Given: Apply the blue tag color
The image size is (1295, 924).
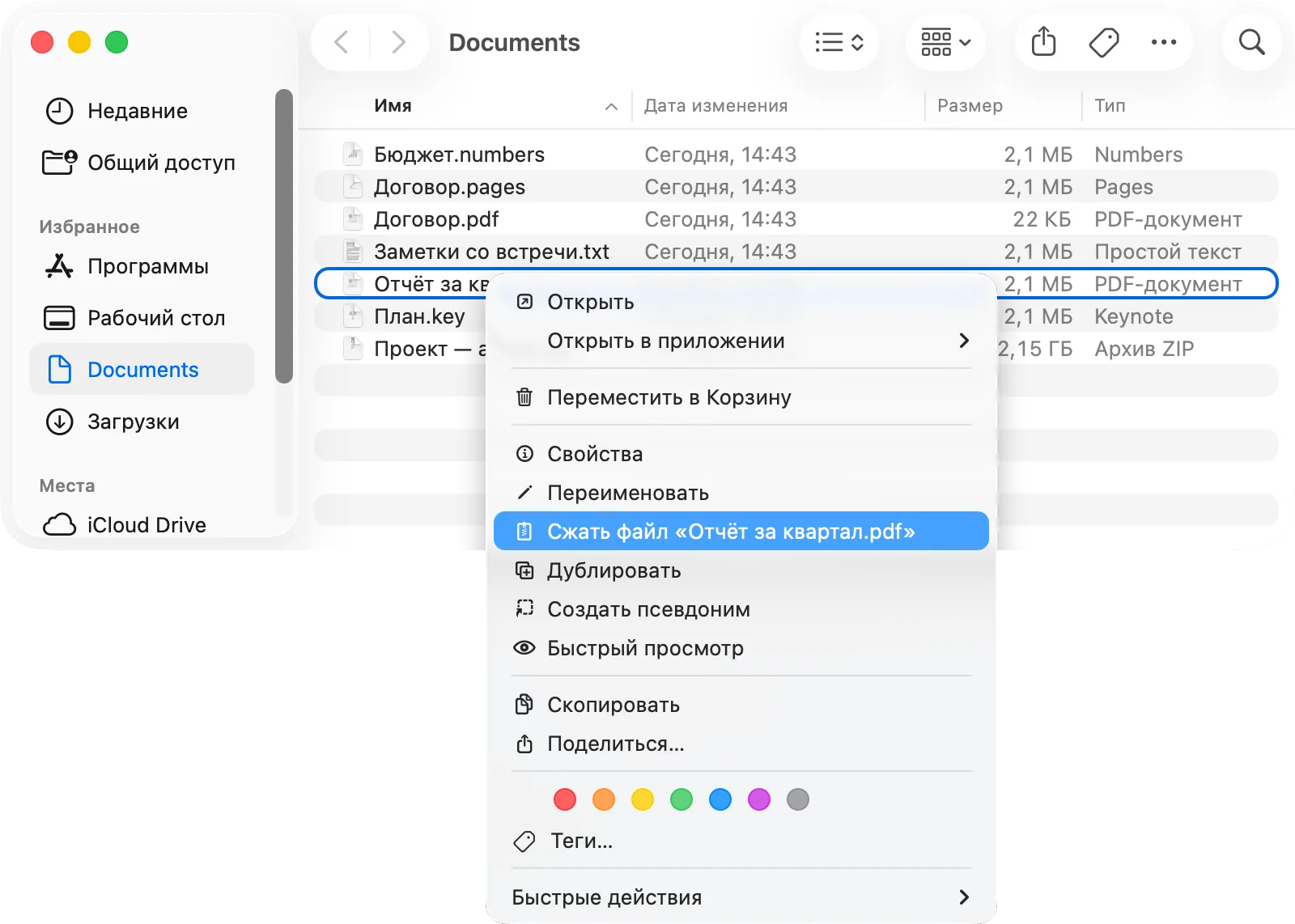Looking at the screenshot, I should click(x=720, y=799).
